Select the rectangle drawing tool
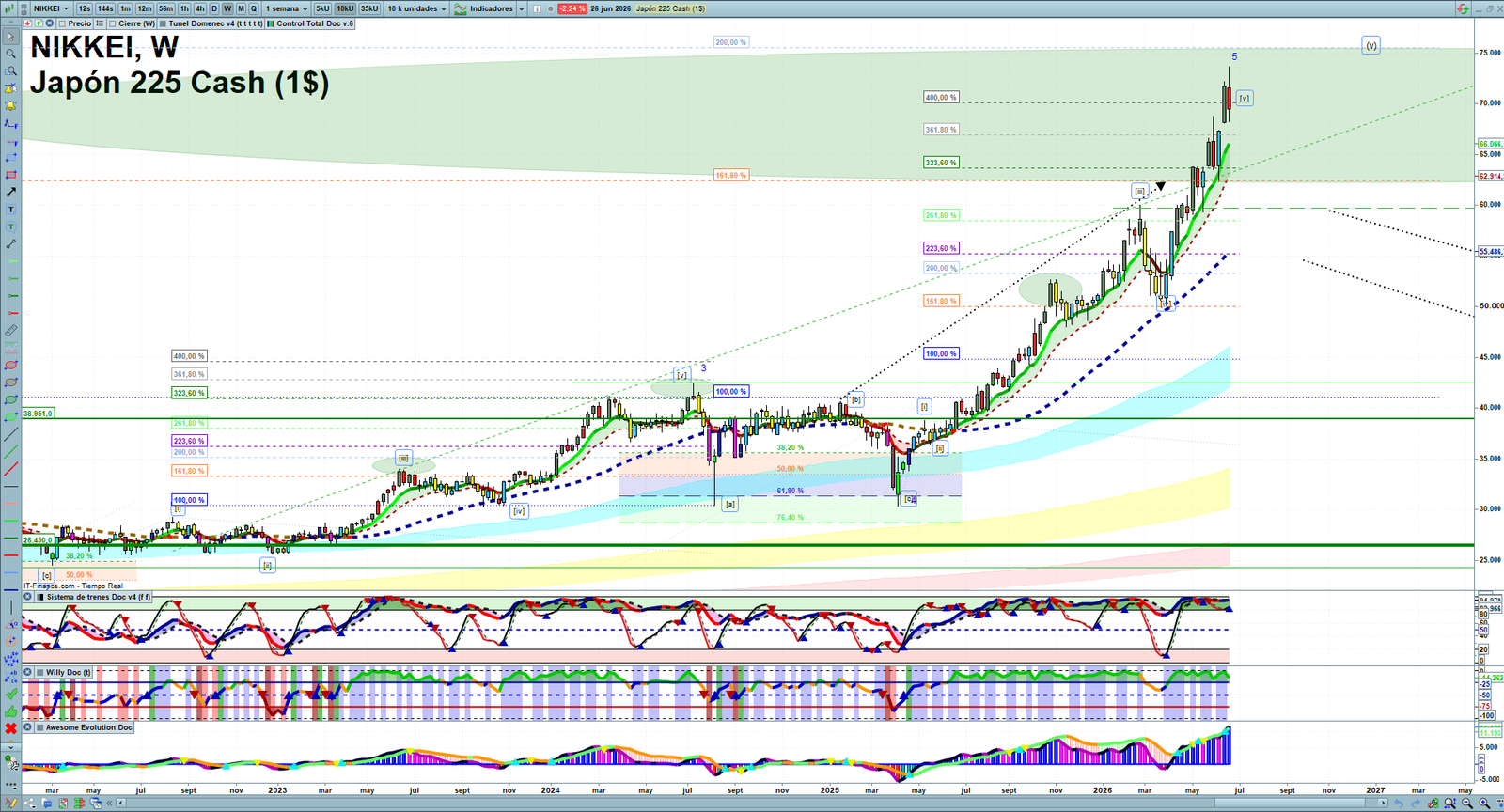The width and height of the screenshot is (1504, 812). click(x=10, y=175)
